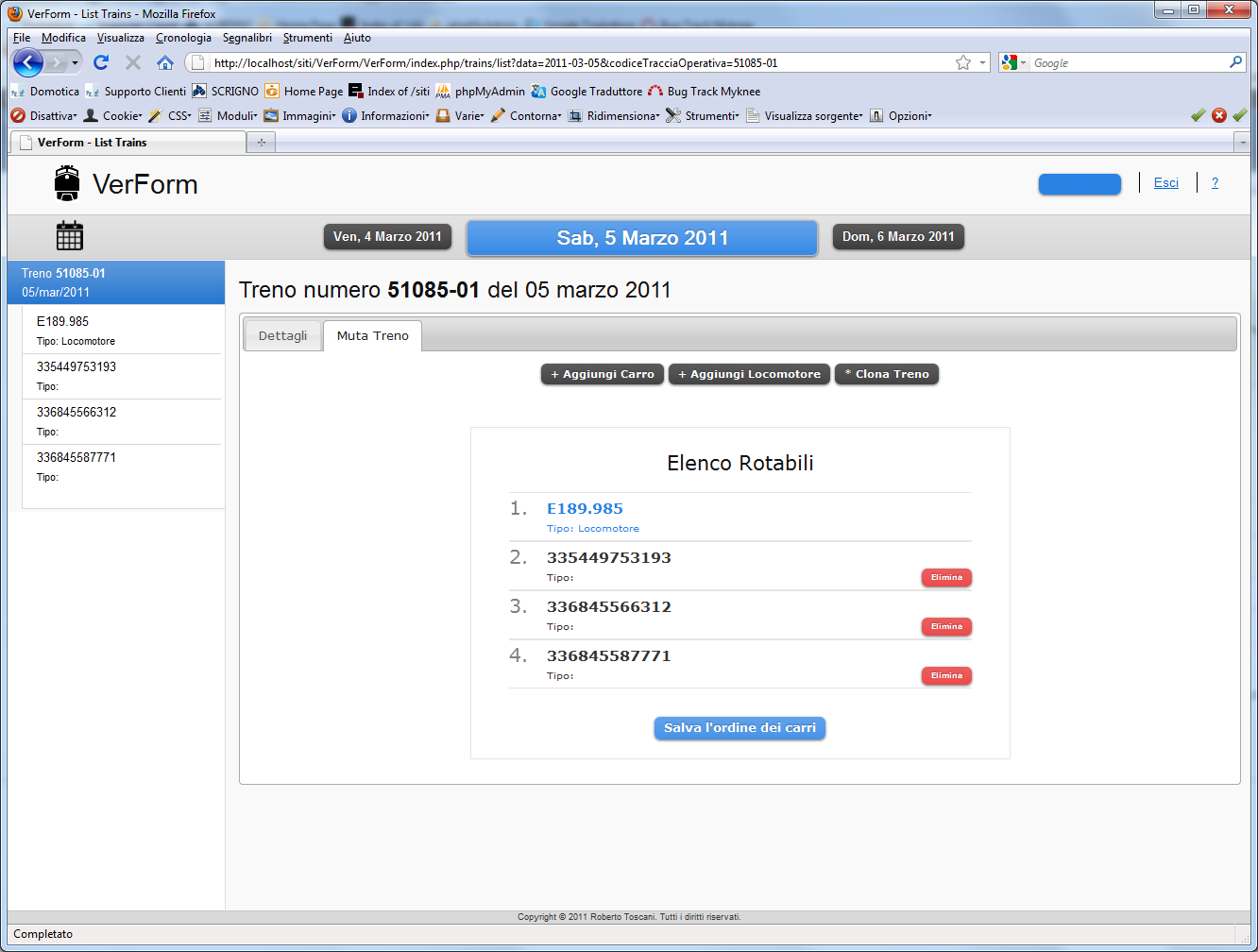Select 336845587771 in the sidebar list
This screenshot has height=952, width=1258.
click(x=123, y=467)
